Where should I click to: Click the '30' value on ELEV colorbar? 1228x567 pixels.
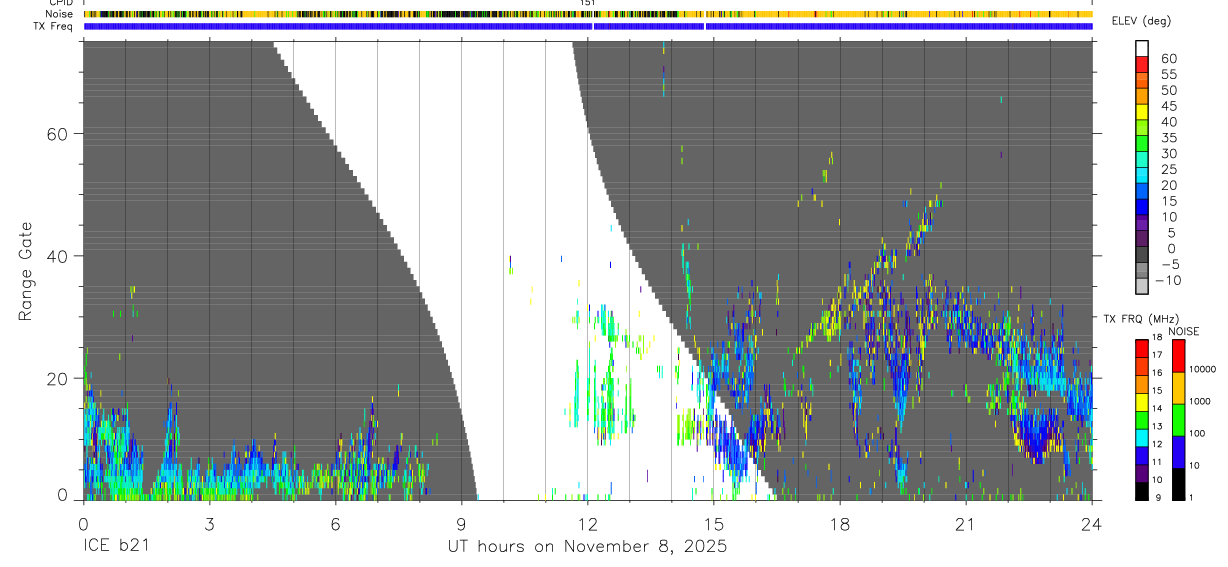point(1168,153)
